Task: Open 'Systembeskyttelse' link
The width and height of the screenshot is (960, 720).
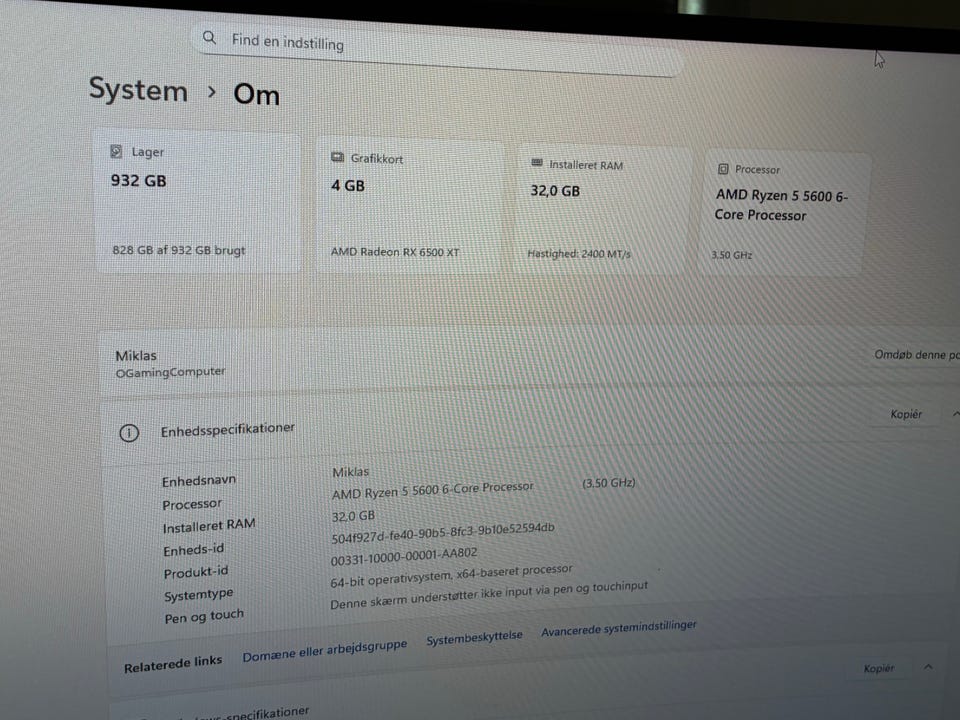Action: (x=474, y=637)
